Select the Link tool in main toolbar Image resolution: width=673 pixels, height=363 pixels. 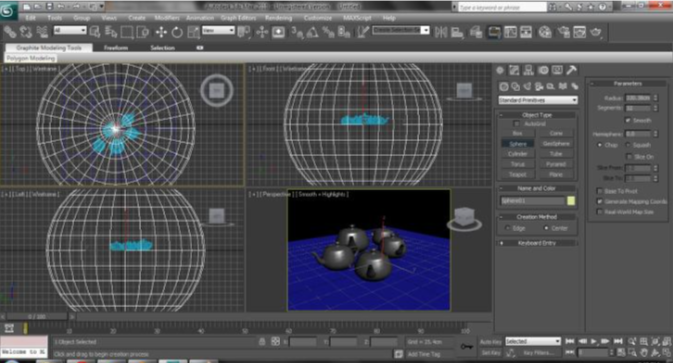pos(9,32)
